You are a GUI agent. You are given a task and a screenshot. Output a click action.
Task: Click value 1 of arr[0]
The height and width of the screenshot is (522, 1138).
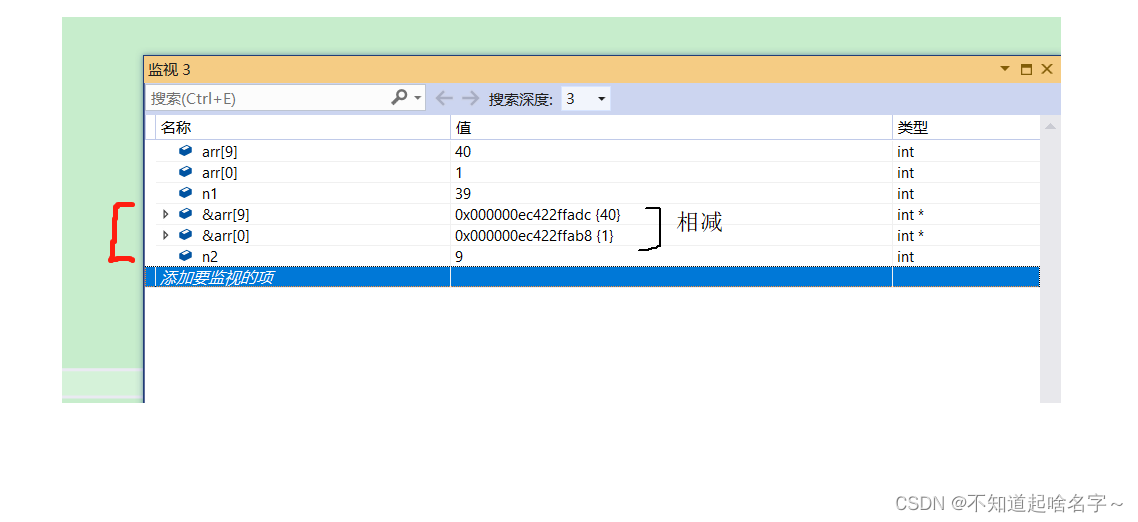tap(459, 173)
